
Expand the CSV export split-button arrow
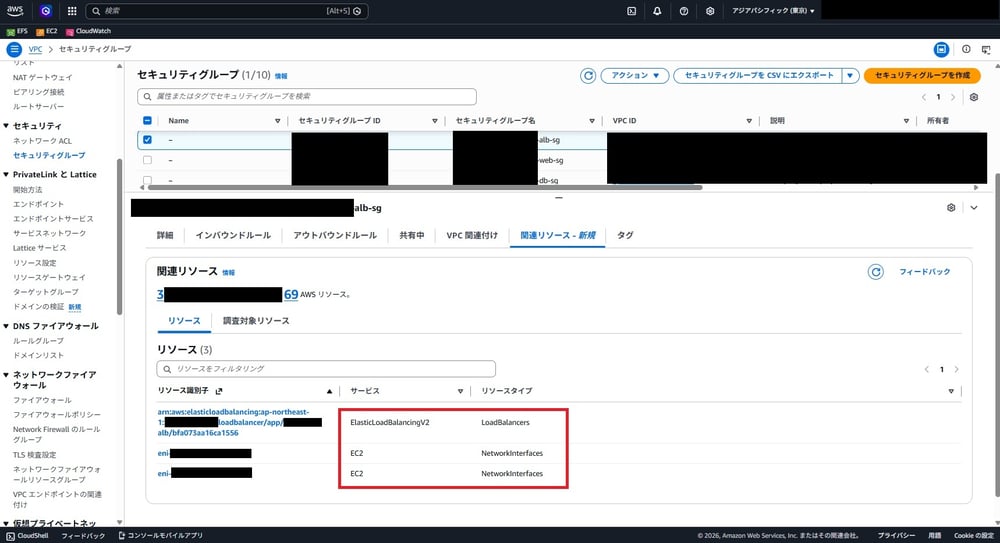point(850,75)
